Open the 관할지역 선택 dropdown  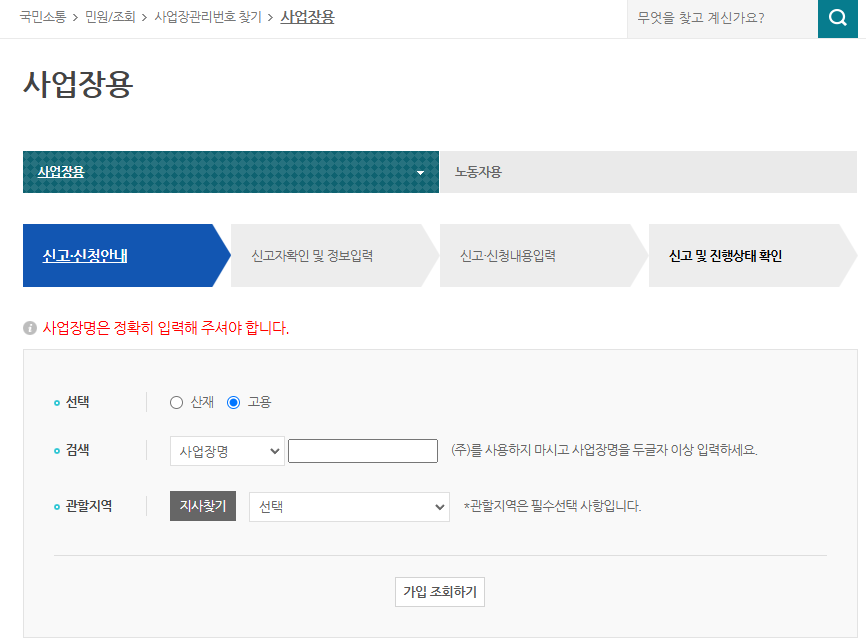pos(349,507)
